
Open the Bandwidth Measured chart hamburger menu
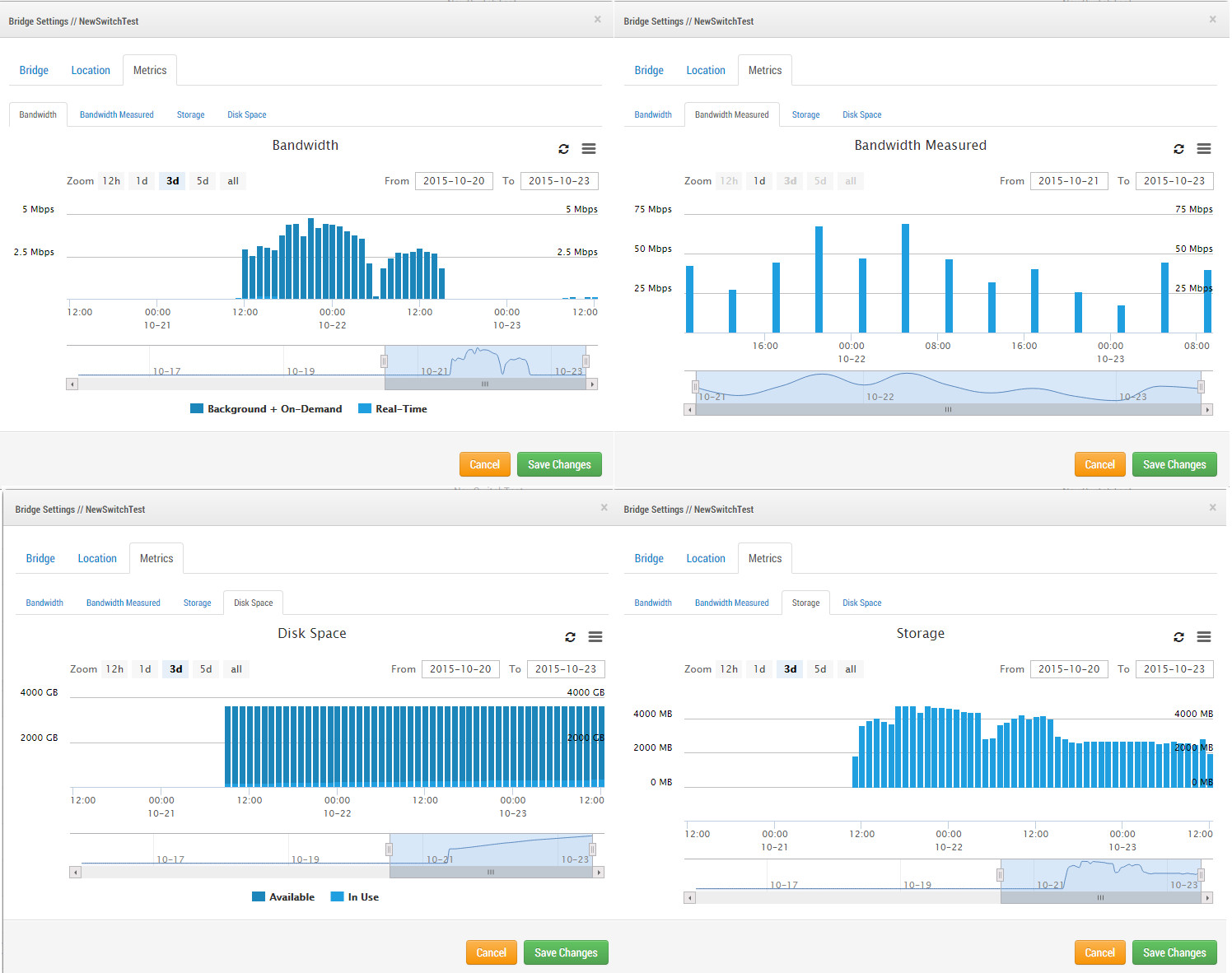[1203, 149]
